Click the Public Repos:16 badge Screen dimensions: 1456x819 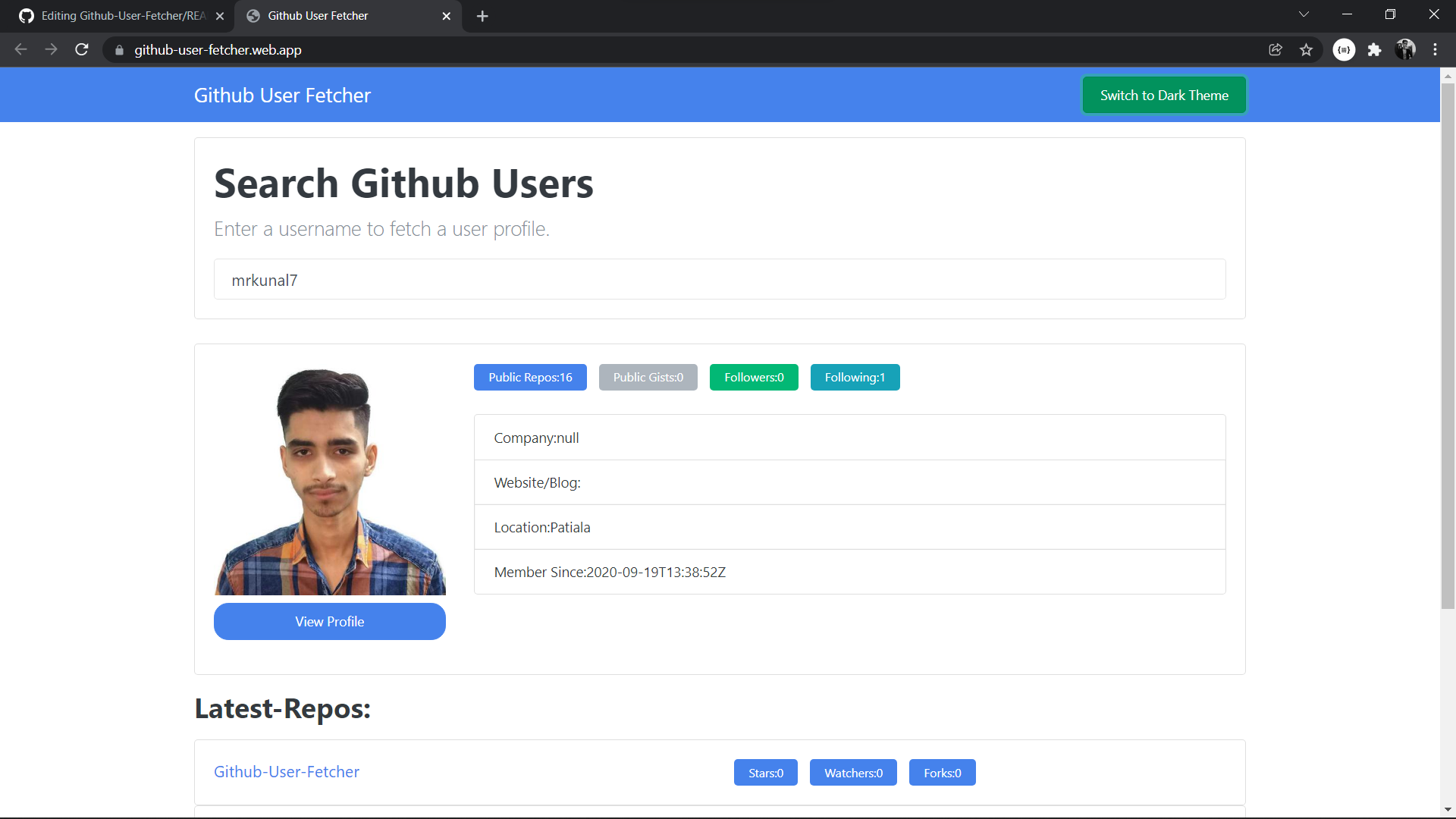[x=529, y=377]
